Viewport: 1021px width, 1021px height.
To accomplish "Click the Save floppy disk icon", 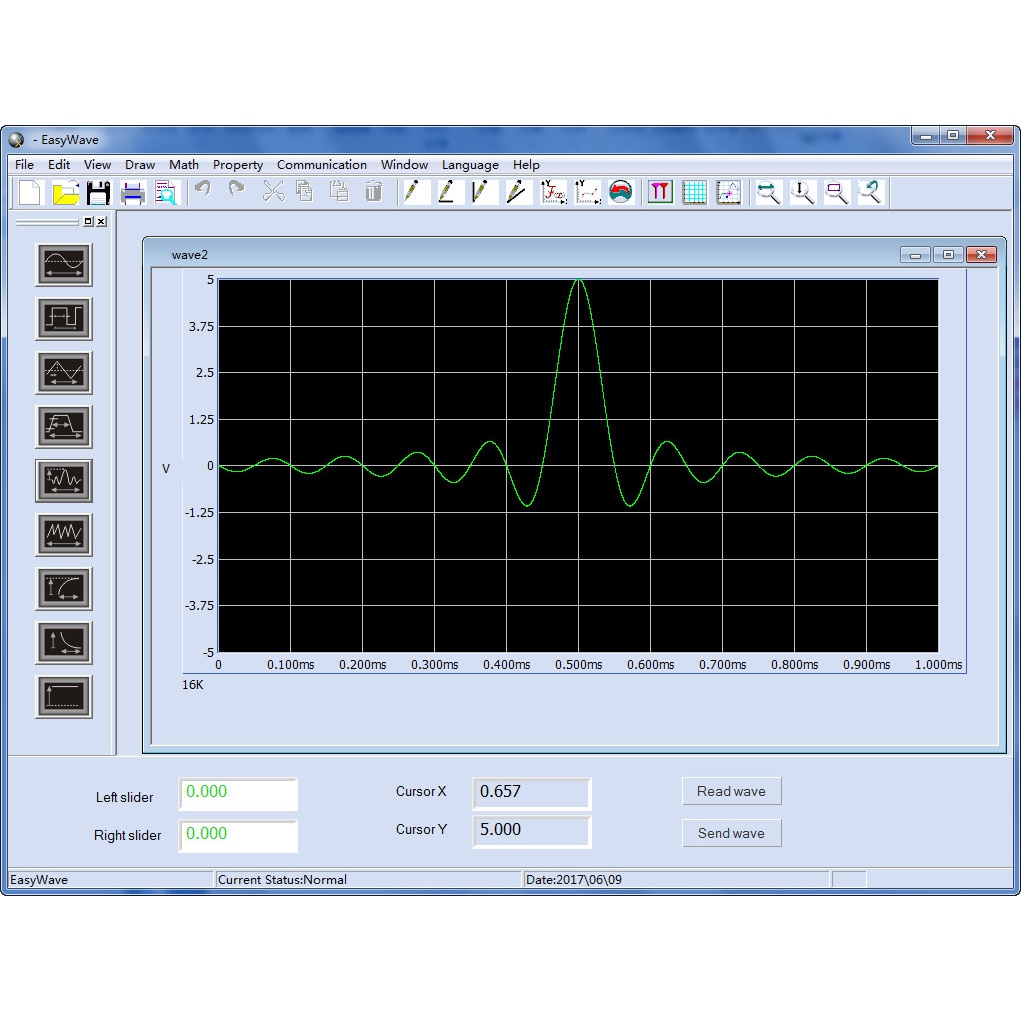I will [98, 192].
